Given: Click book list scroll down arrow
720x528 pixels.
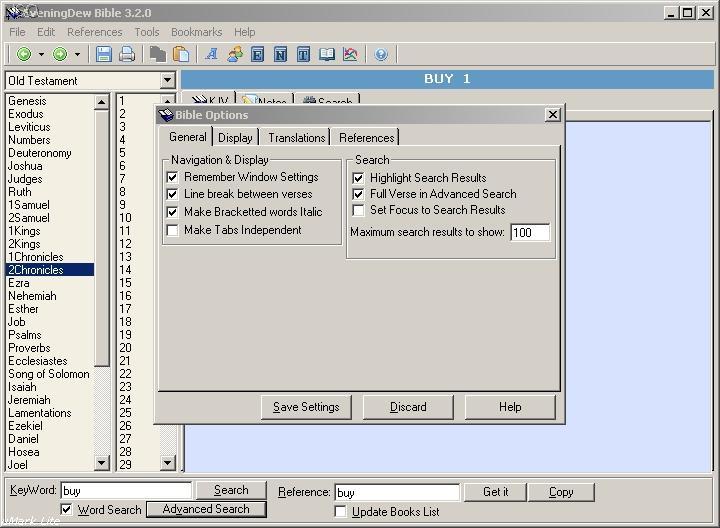Looking at the screenshot, I should [x=101, y=462].
